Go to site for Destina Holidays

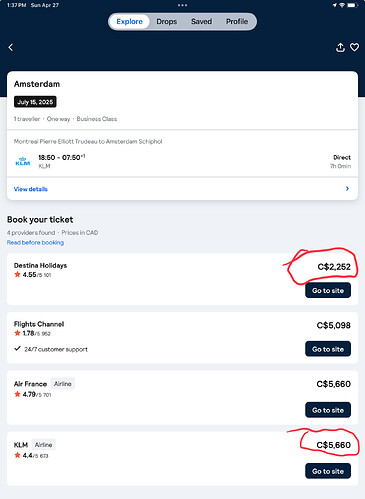tap(328, 290)
